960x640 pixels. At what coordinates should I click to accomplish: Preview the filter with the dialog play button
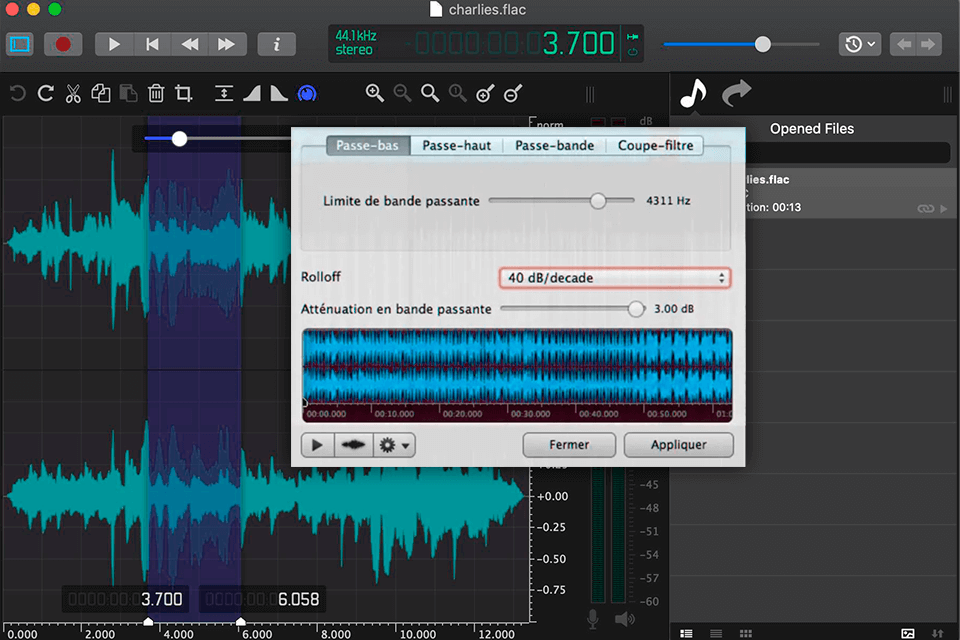coord(317,445)
